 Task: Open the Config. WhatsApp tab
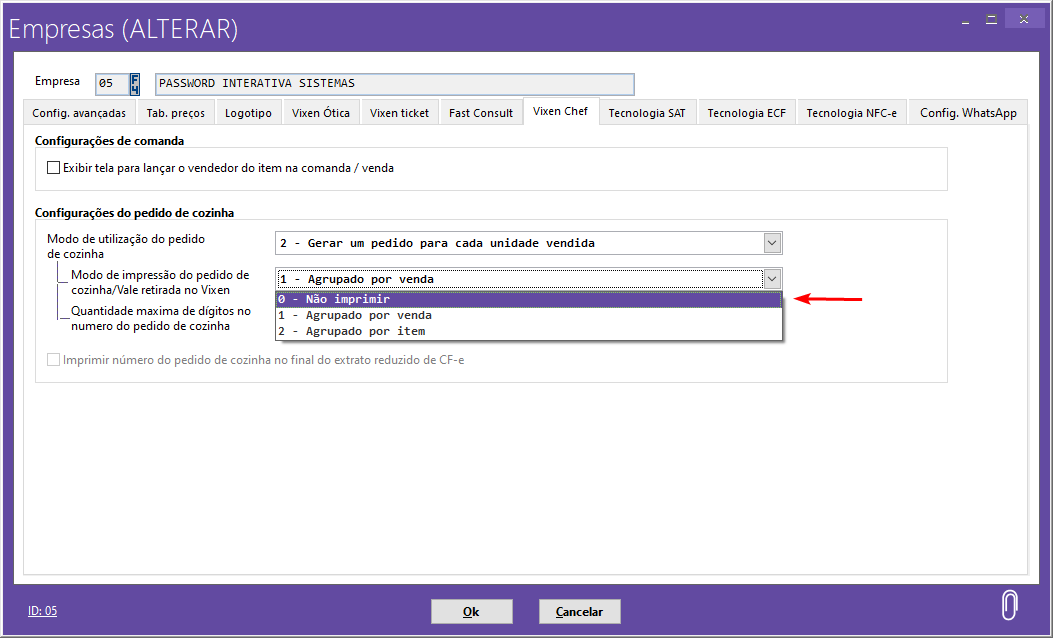968,113
